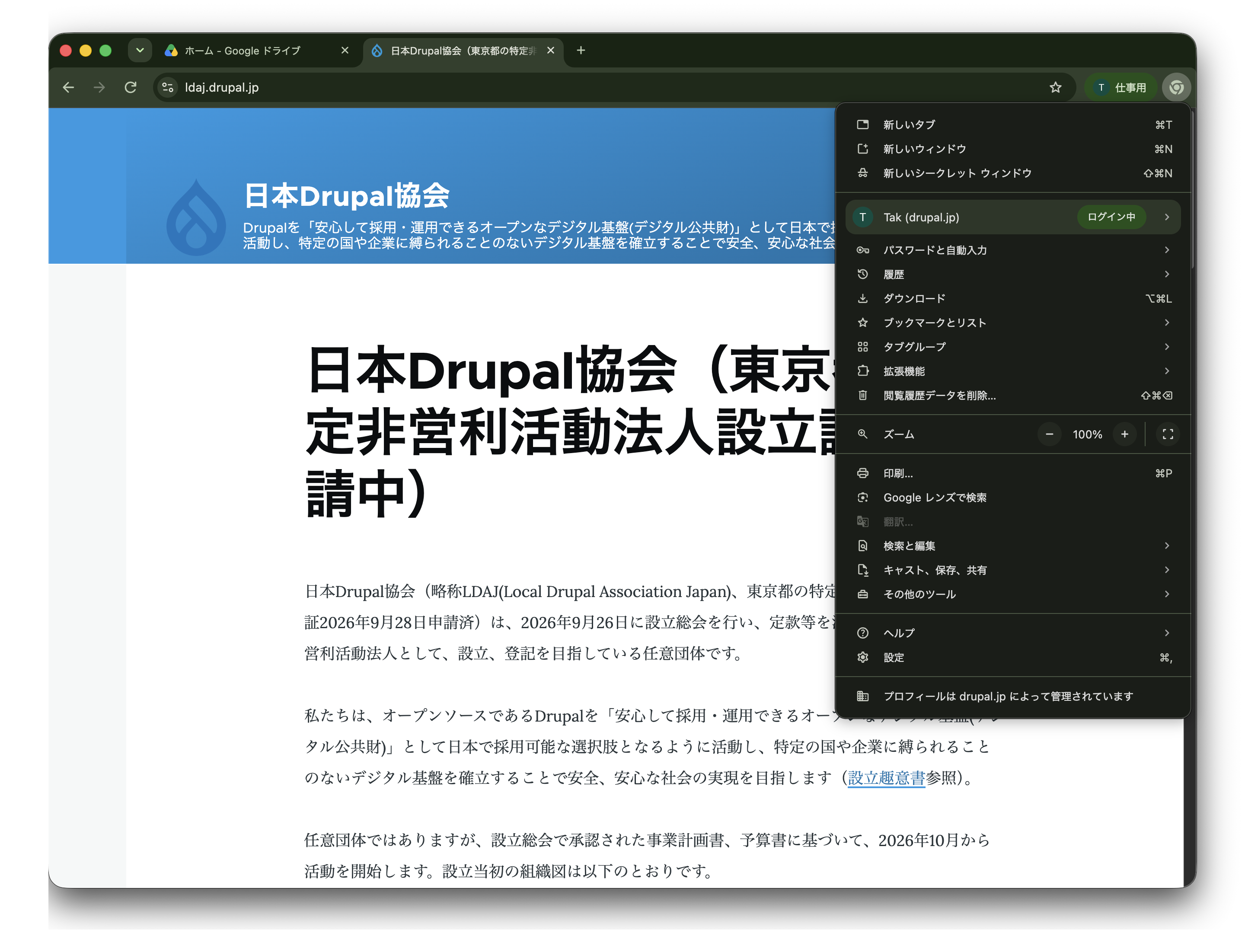Decrease zoom with the minus button
The image size is (1245, 952).
point(1049,434)
